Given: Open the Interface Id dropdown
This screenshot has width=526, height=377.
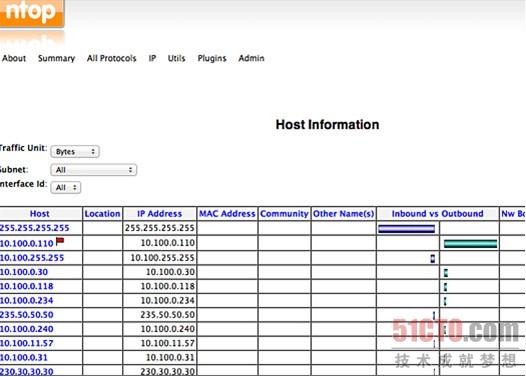Looking at the screenshot, I should 66,187.
